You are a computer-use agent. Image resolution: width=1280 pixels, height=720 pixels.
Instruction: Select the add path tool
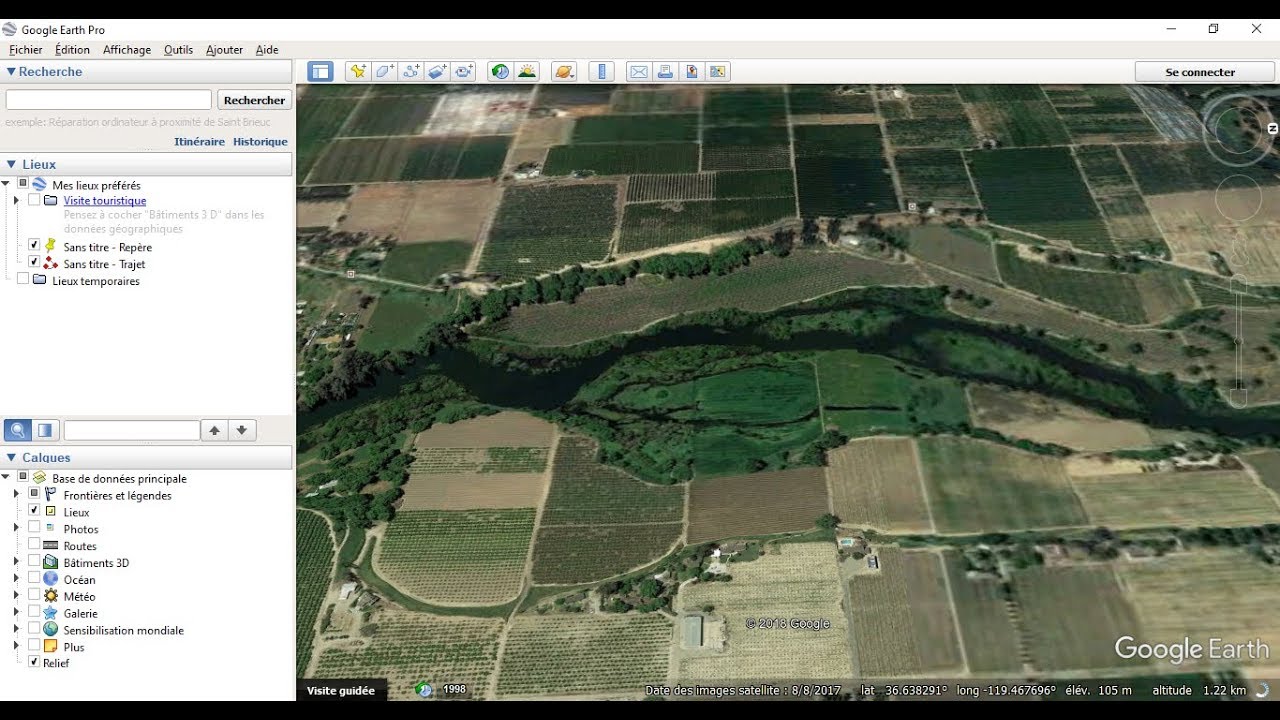pyautogui.click(x=411, y=71)
